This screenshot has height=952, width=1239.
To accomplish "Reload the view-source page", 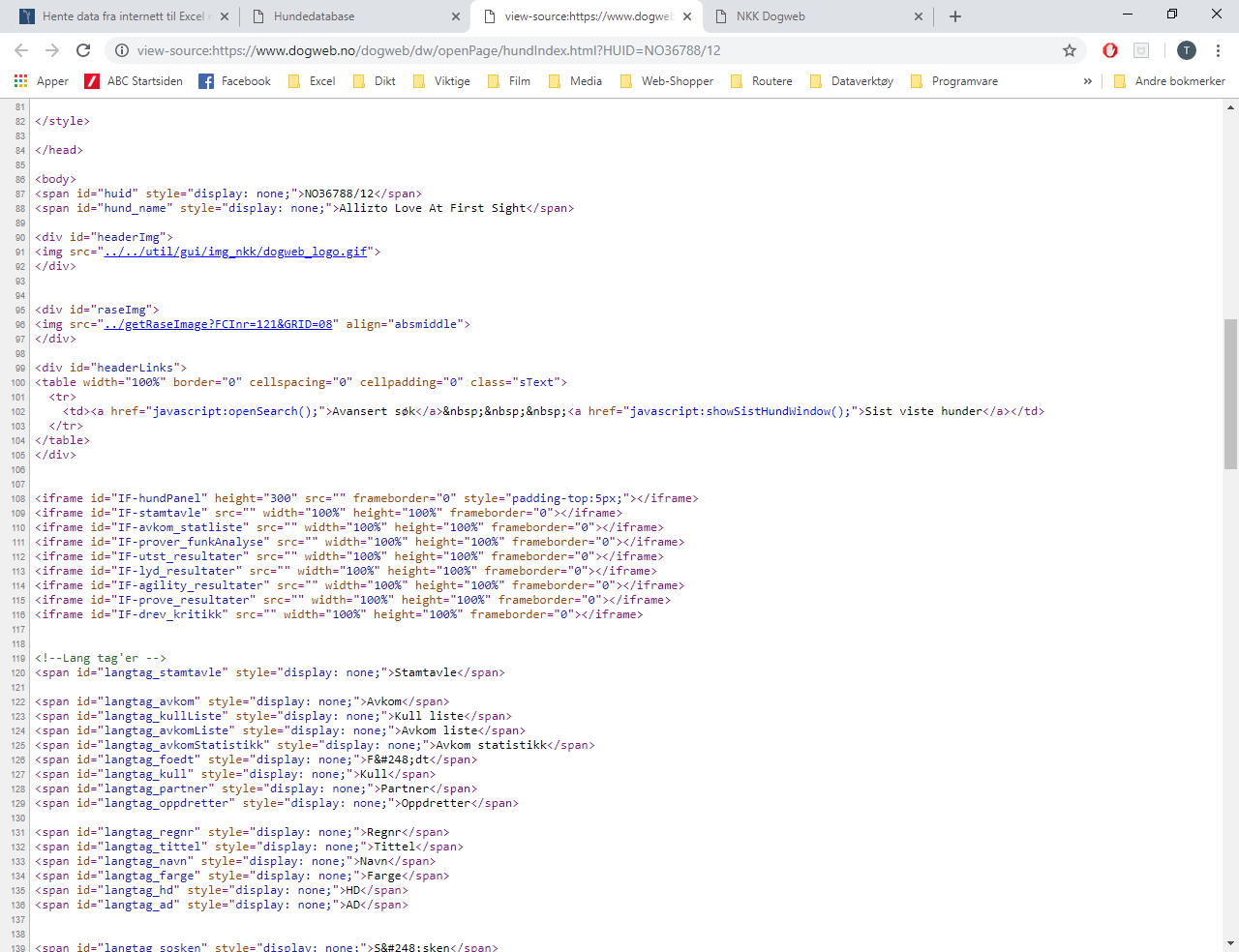I will [x=83, y=50].
